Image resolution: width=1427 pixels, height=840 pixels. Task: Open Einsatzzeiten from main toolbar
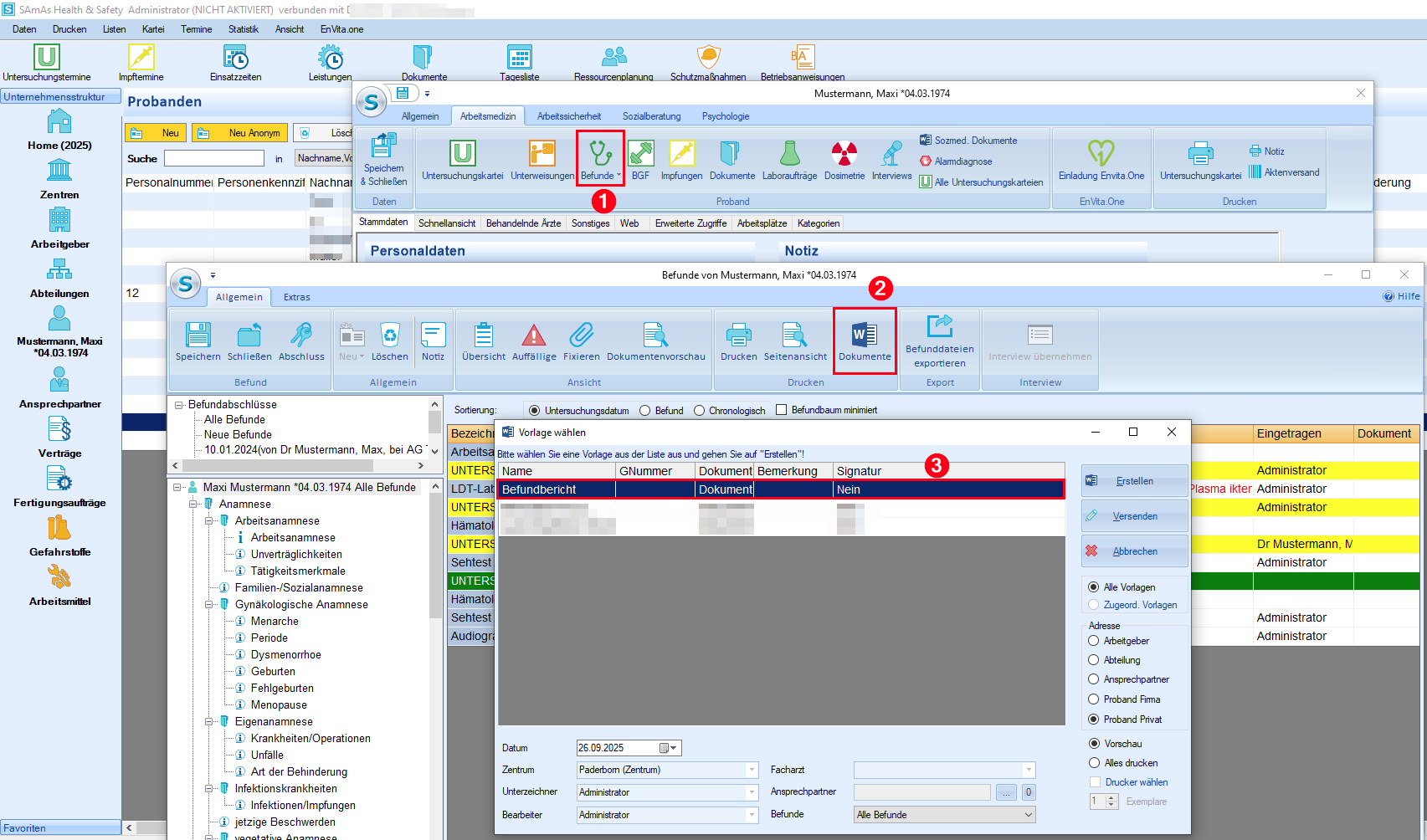pyautogui.click(x=236, y=63)
